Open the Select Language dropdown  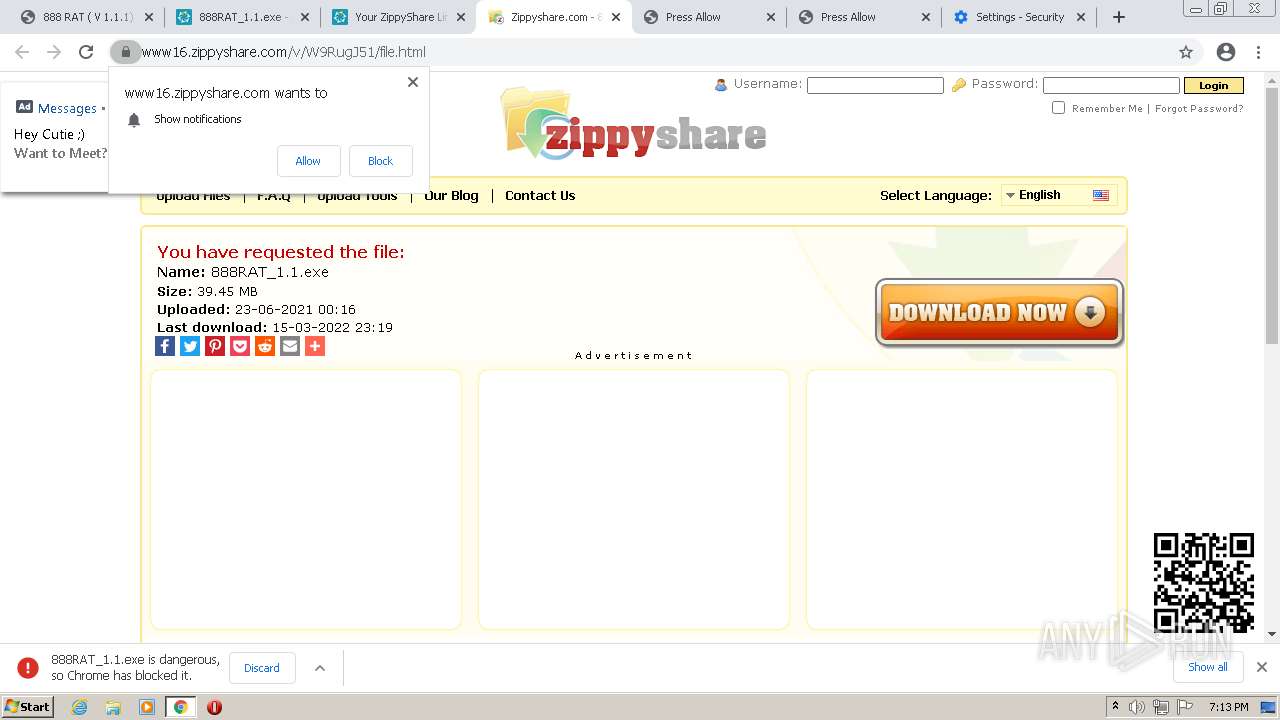pos(1059,195)
